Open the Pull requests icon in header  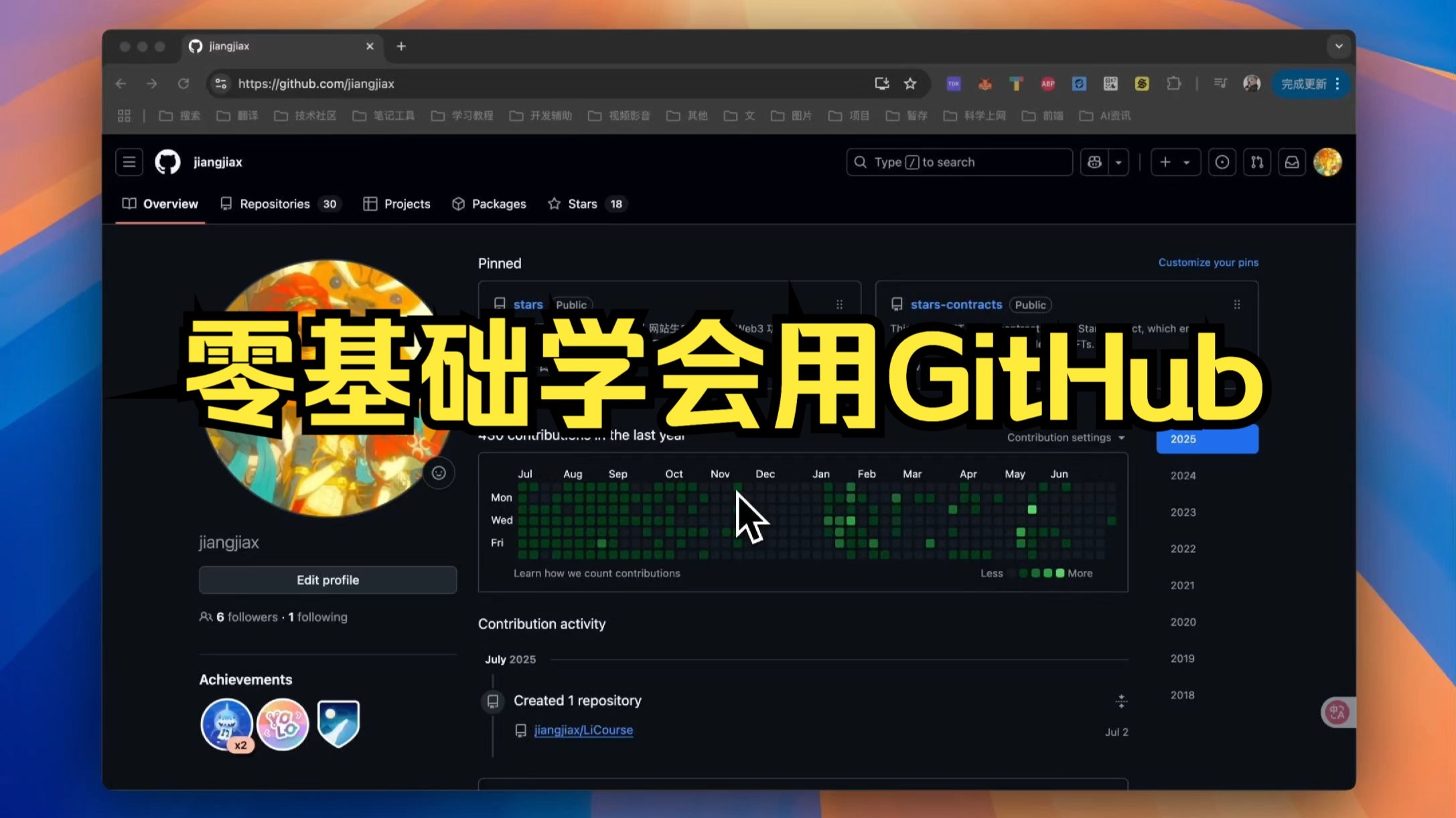coord(1256,162)
